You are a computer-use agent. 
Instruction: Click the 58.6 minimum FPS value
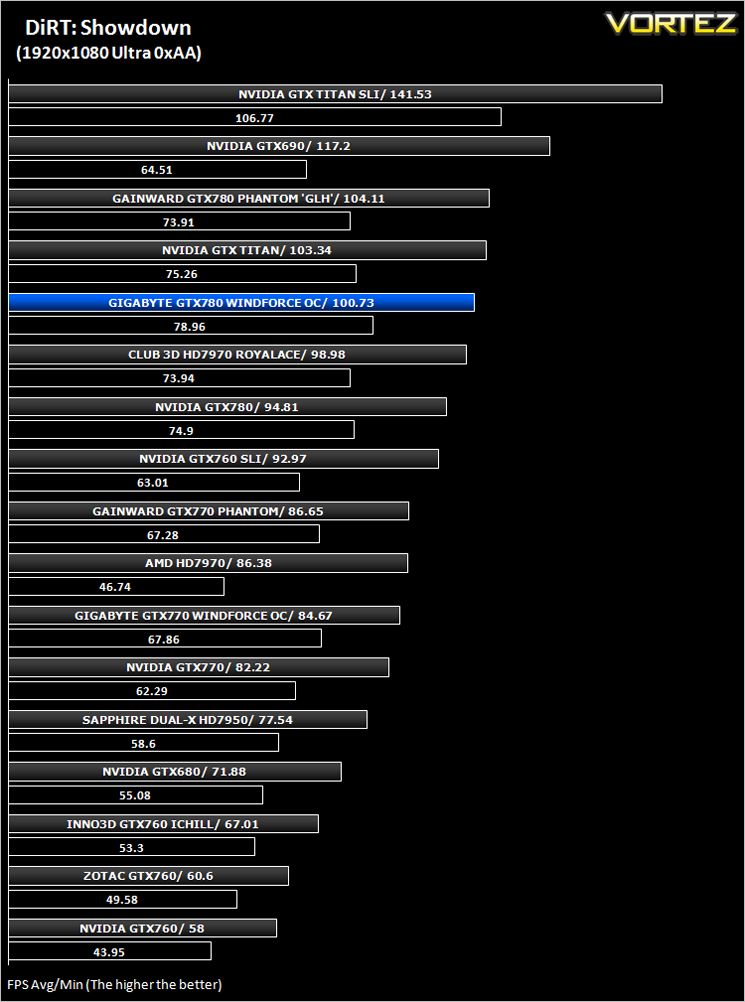coord(142,744)
